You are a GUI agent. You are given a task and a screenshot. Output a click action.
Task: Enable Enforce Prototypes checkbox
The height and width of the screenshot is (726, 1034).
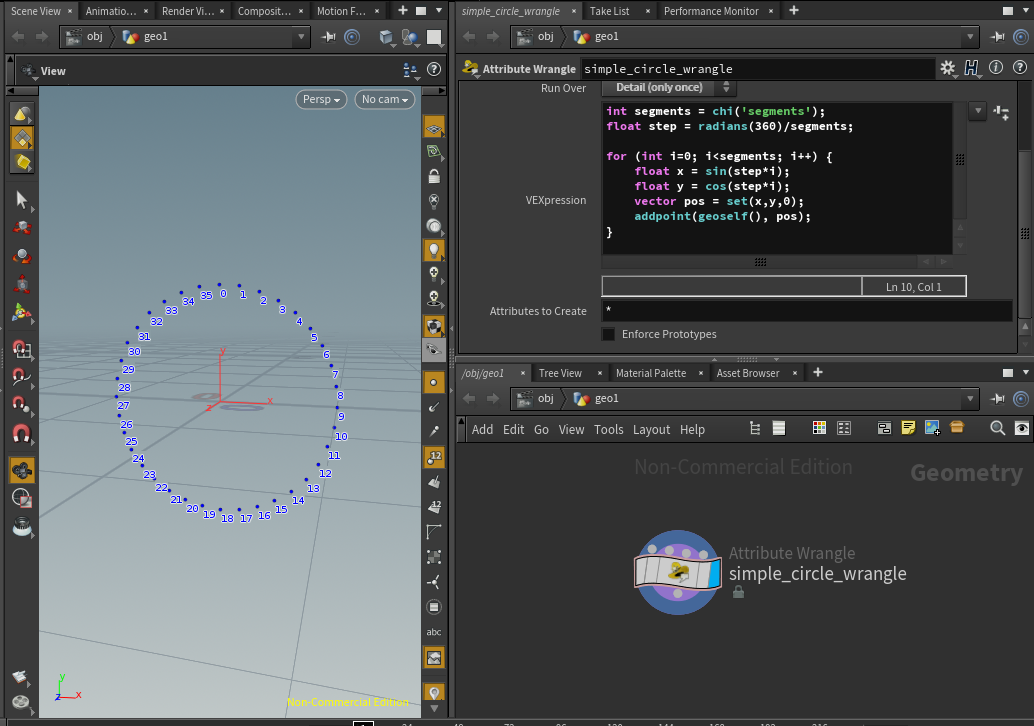(x=608, y=334)
